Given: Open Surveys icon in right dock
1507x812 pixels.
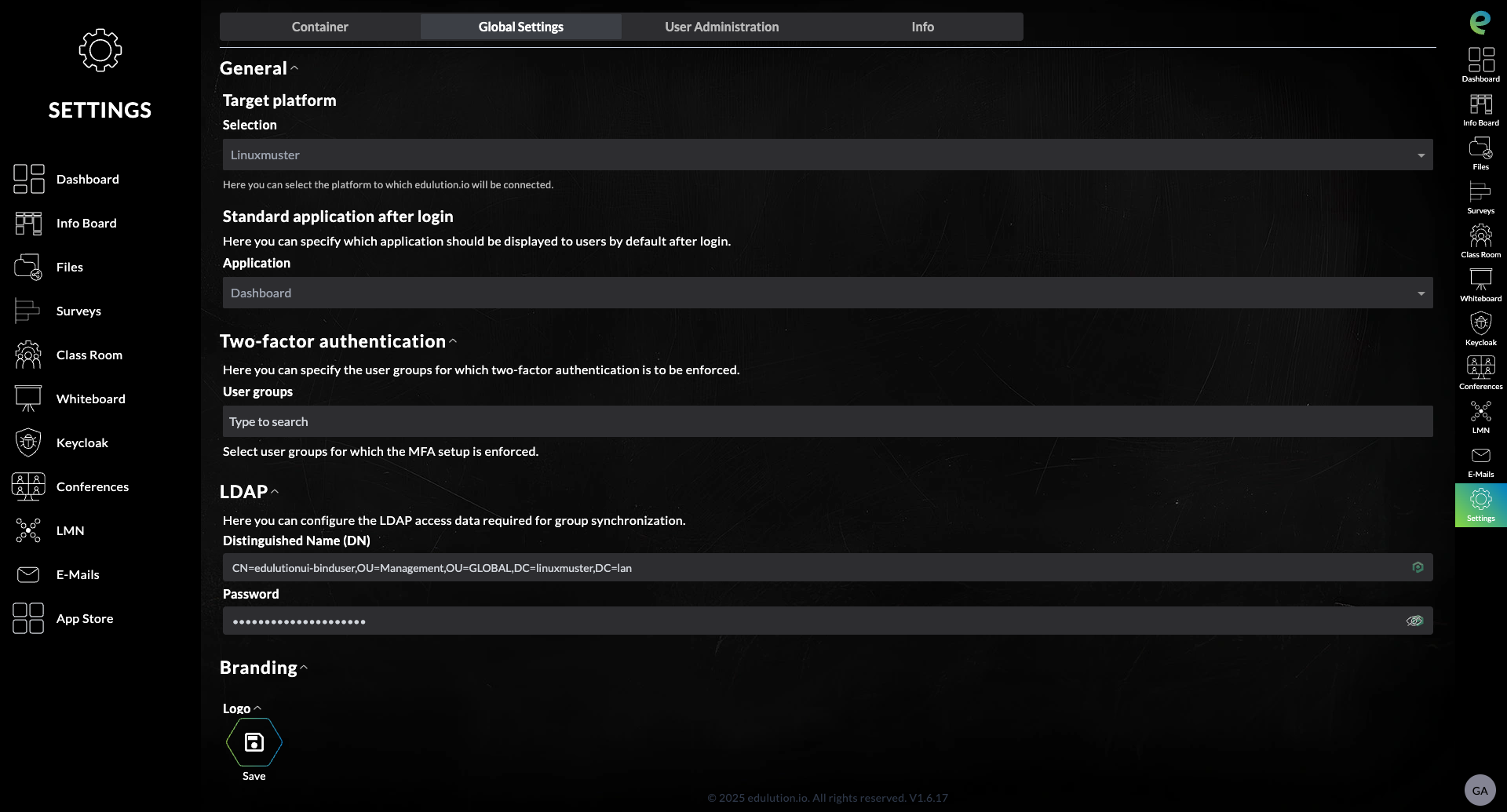Looking at the screenshot, I should [1480, 195].
